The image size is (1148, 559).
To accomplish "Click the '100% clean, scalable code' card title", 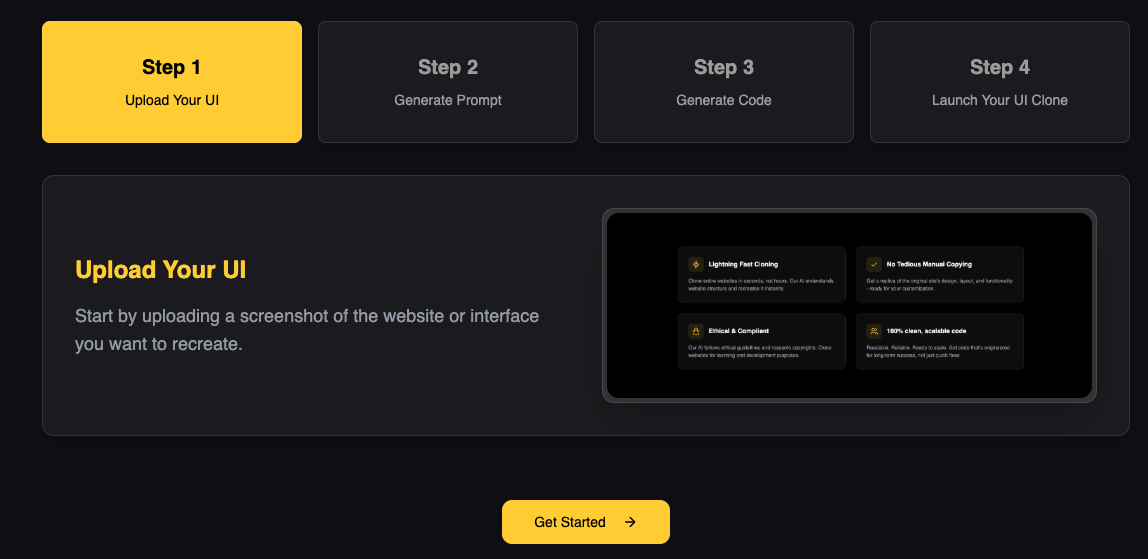I will [926, 331].
